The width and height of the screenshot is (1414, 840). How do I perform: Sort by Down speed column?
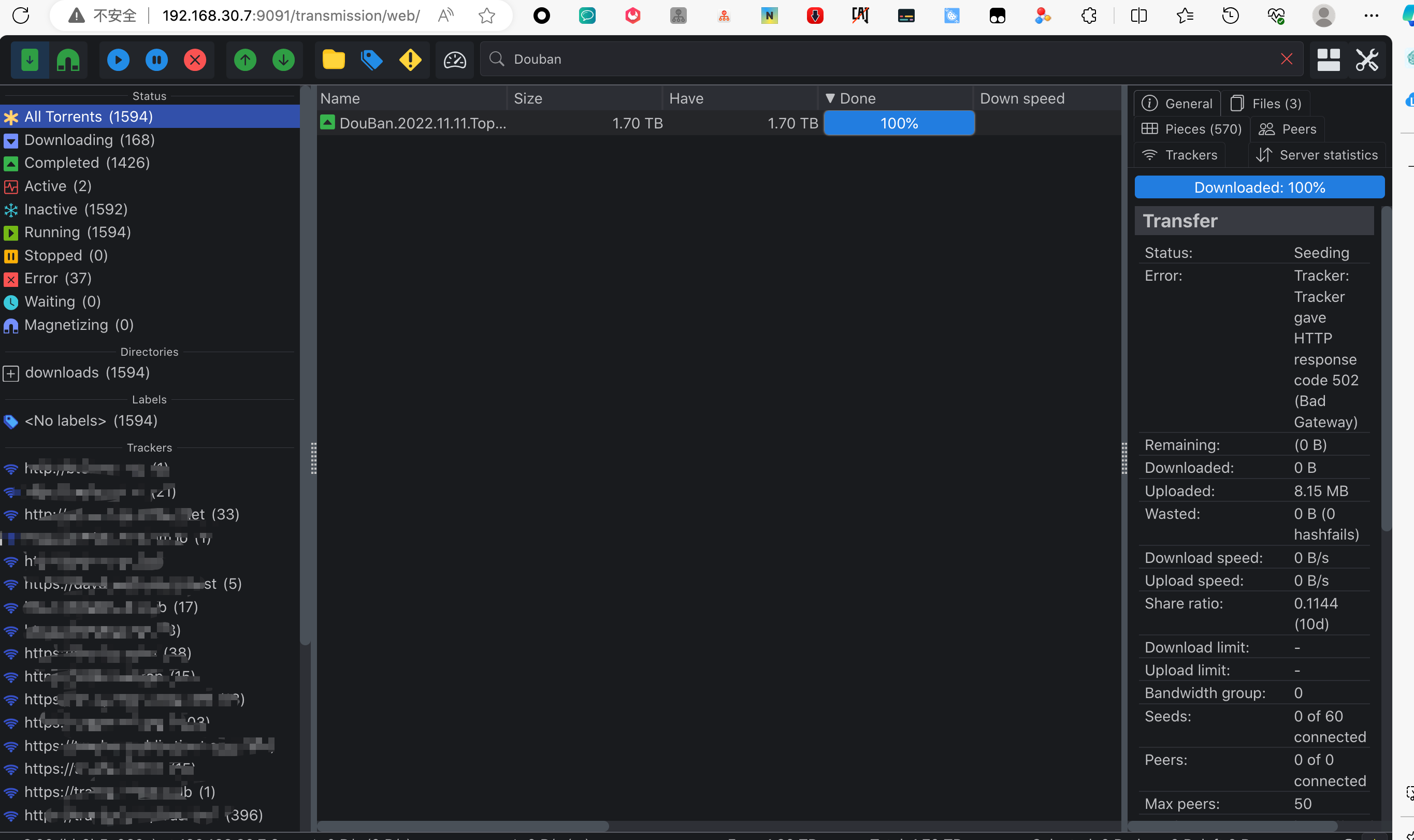[x=1047, y=98]
